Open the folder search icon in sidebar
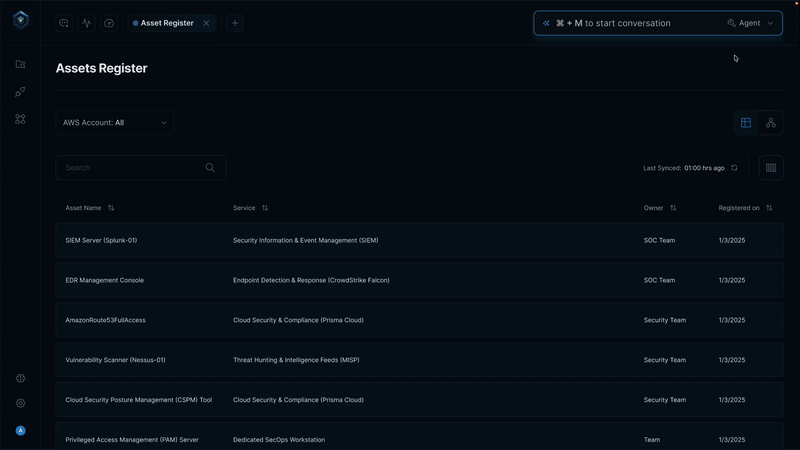 20,64
